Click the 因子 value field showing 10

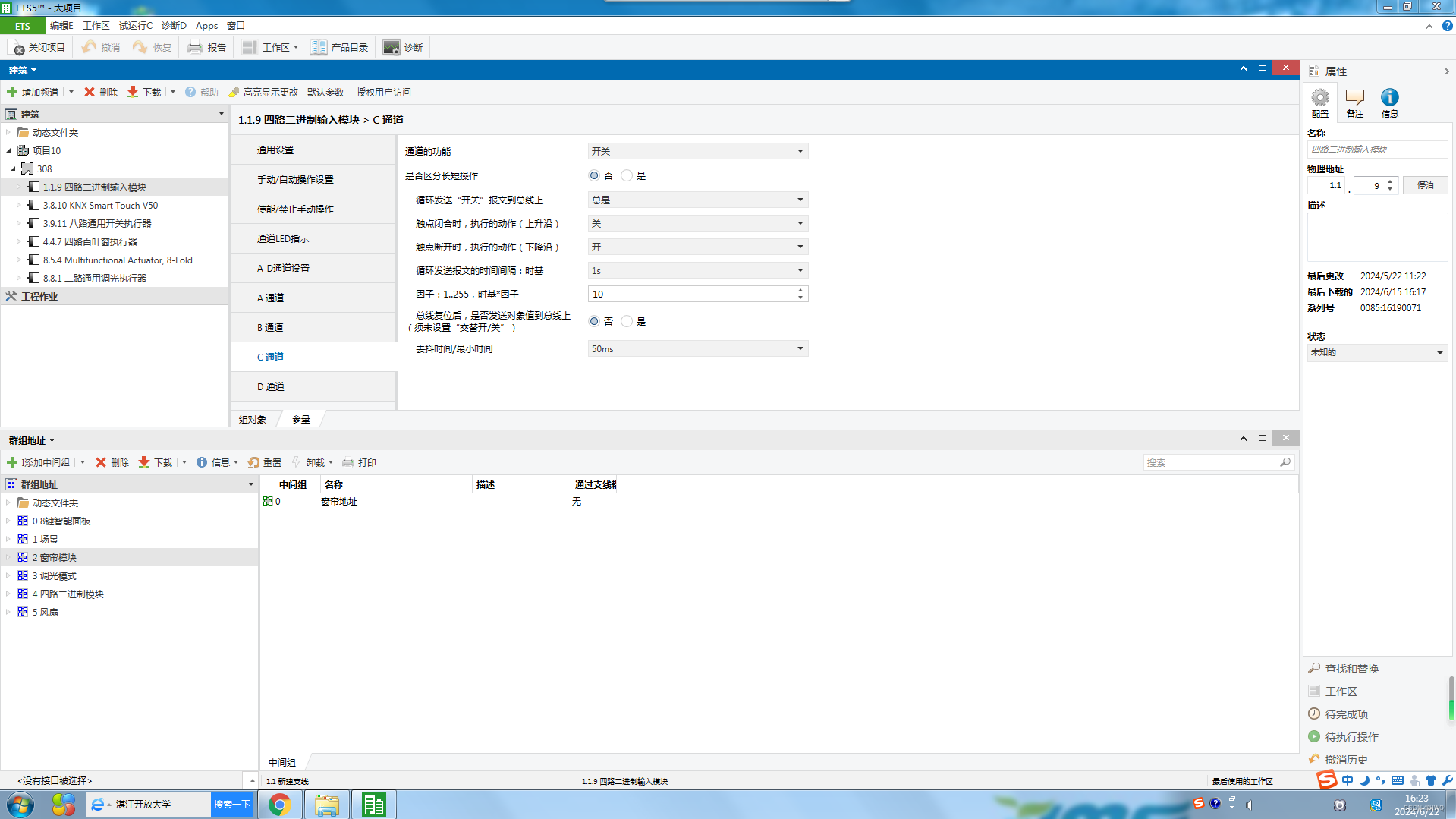(x=692, y=294)
